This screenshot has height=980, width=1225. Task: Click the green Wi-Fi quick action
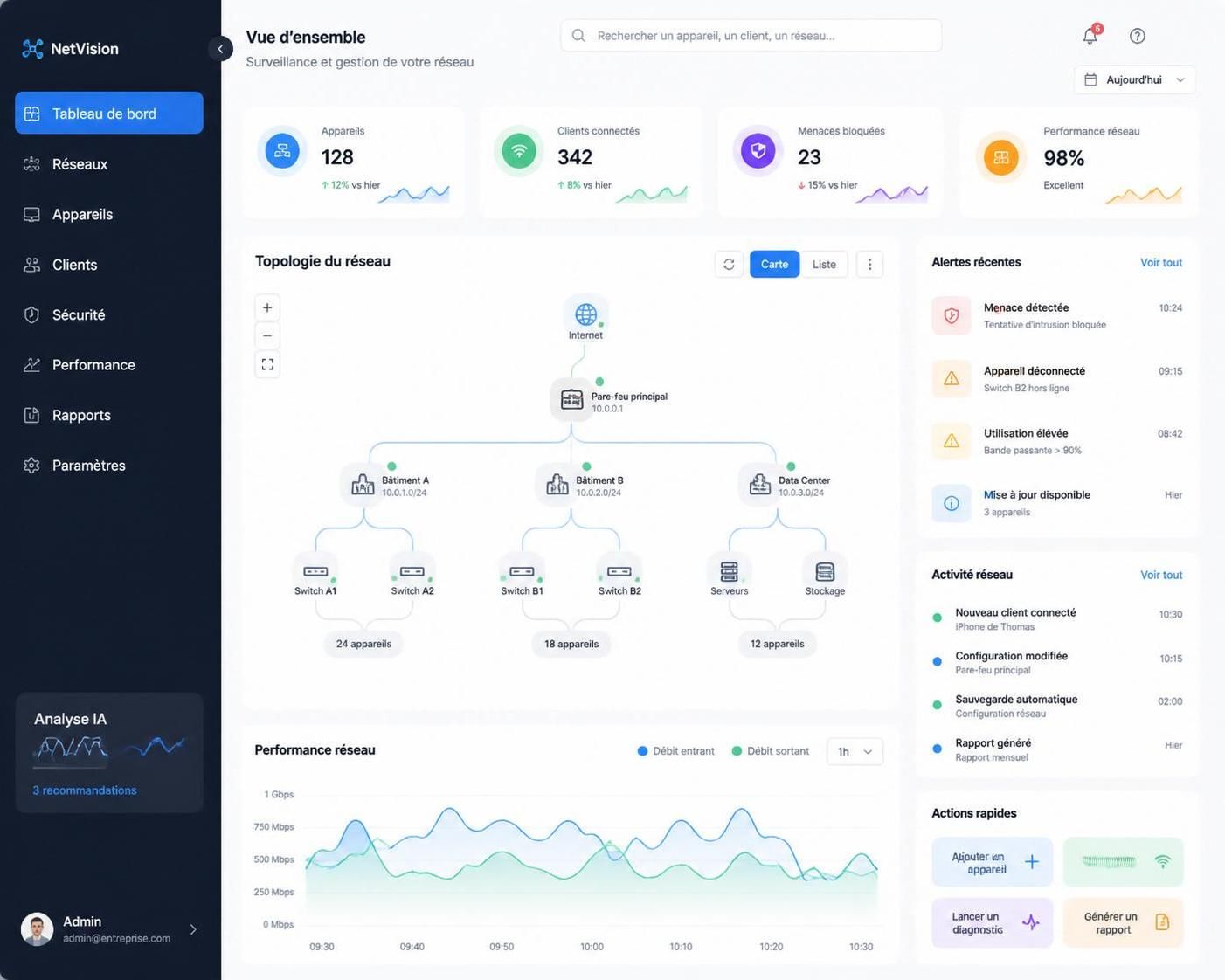(x=1124, y=862)
